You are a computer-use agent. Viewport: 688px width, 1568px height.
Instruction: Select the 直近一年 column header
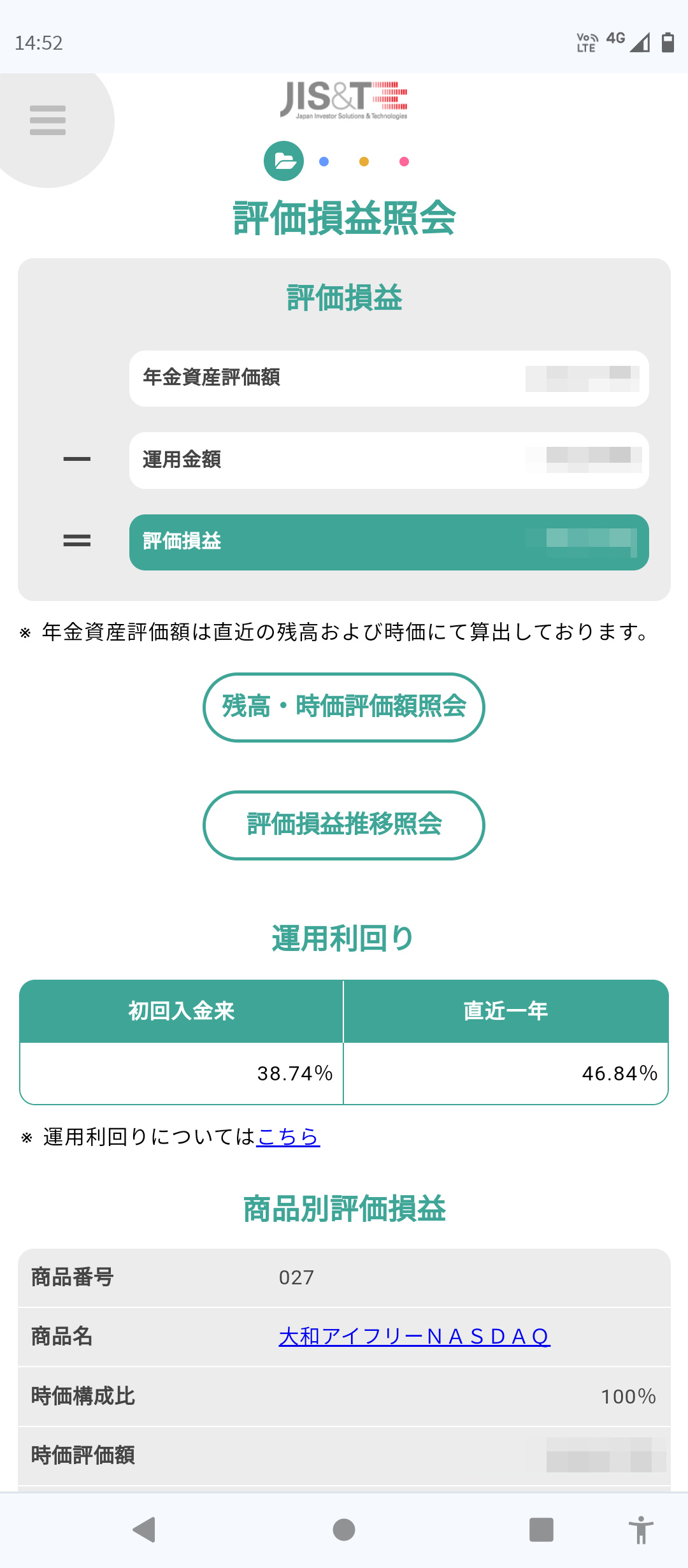[x=506, y=1011]
